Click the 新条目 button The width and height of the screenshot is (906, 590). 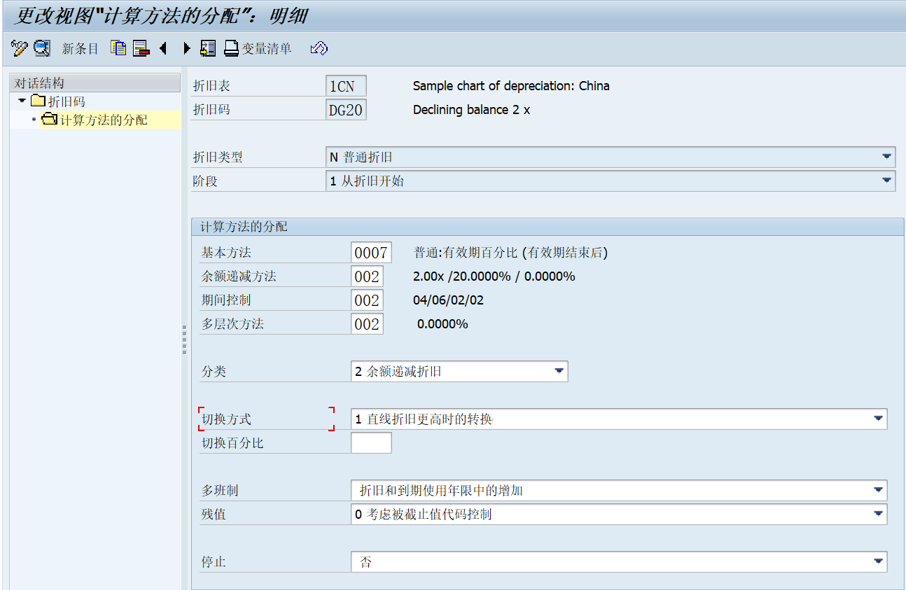point(80,48)
